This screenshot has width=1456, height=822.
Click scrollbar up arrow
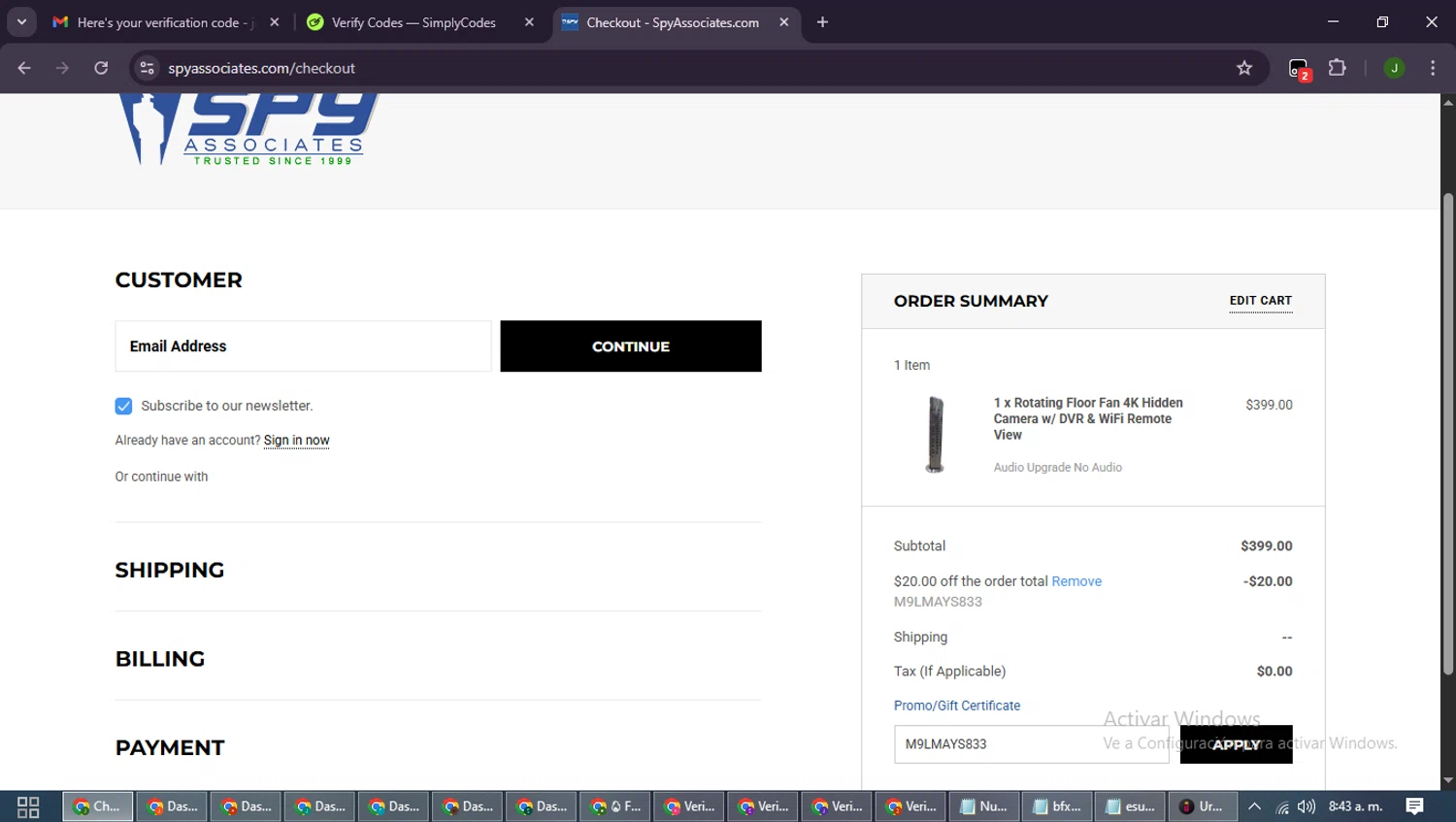point(1447,102)
